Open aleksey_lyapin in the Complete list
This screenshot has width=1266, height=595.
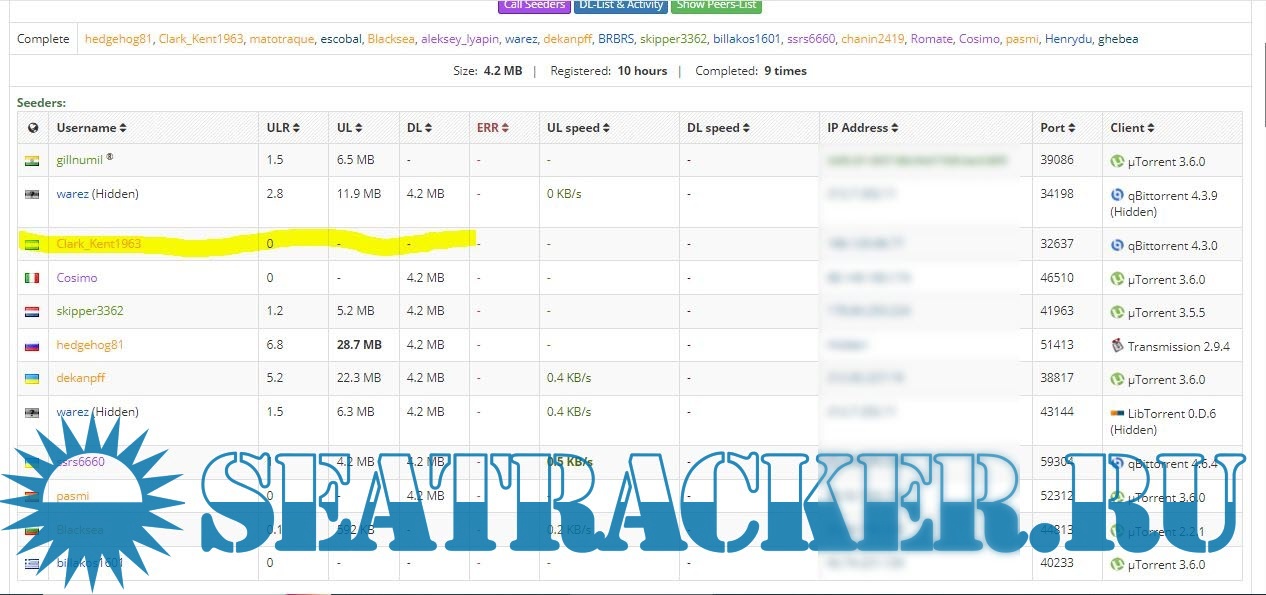click(x=460, y=39)
